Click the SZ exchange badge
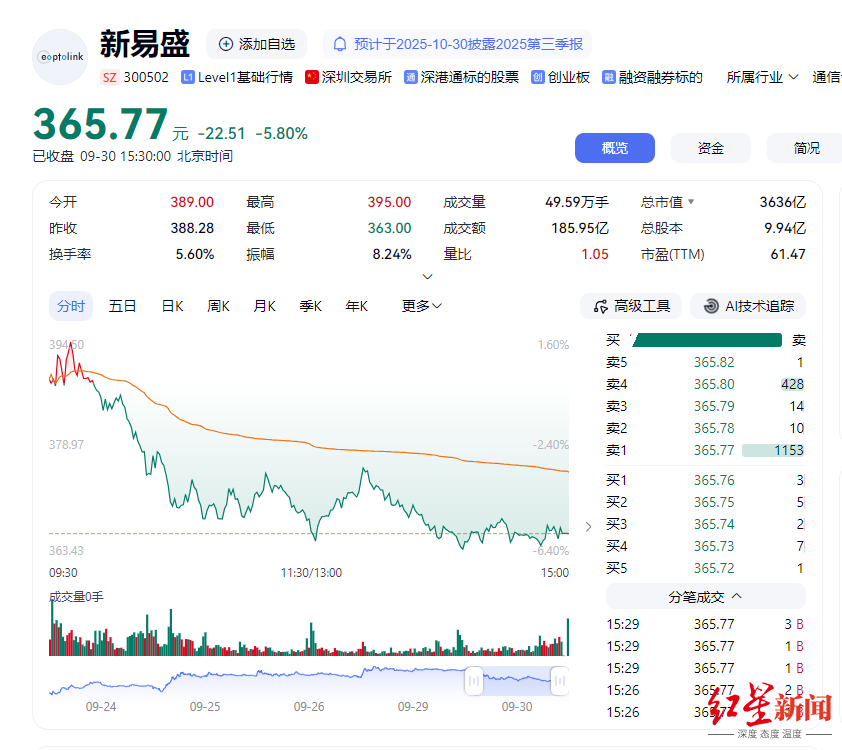842x750 pixels. (108, 76)
